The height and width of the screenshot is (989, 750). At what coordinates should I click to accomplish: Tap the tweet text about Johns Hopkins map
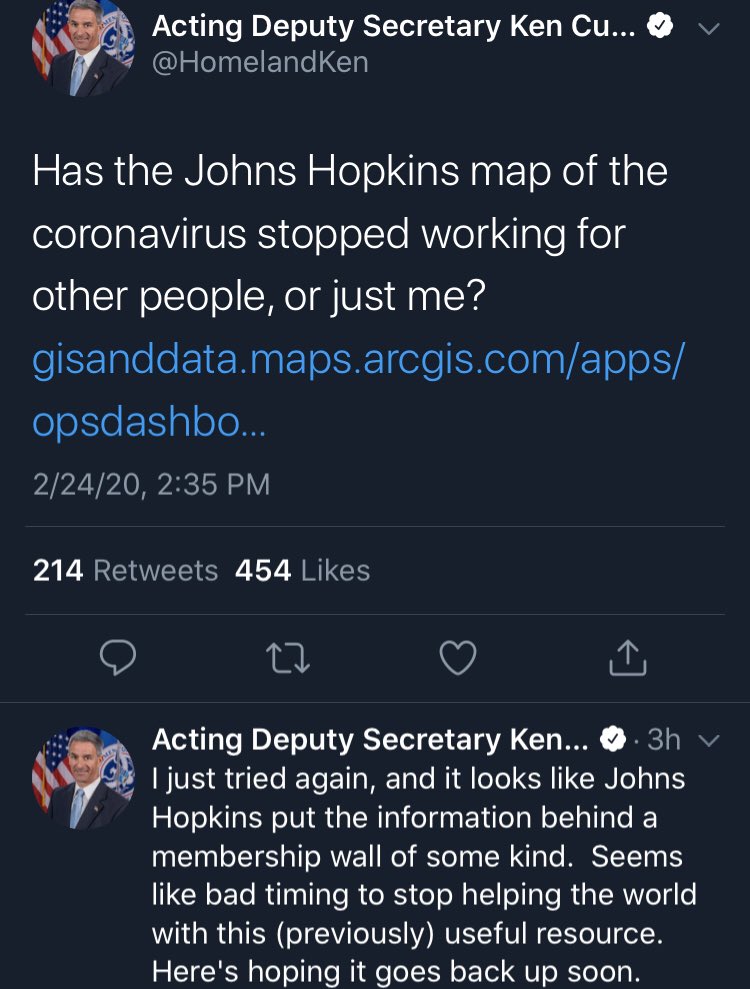(350, 234)
